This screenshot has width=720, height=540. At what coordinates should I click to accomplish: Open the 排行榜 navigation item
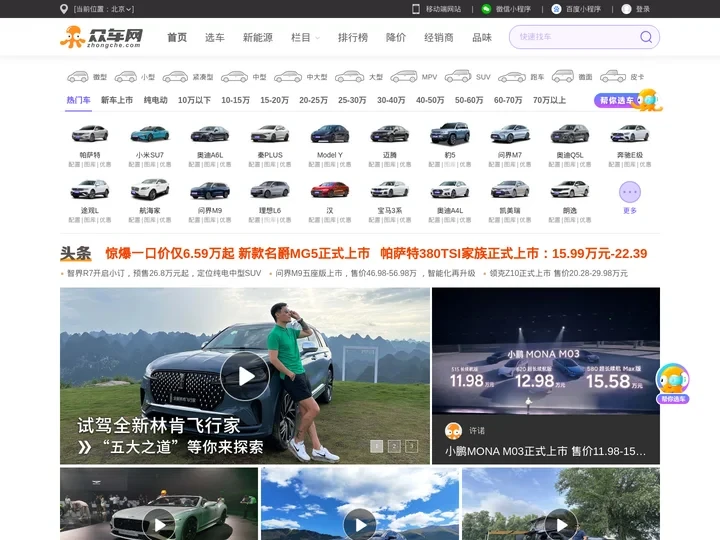(353, 37)
